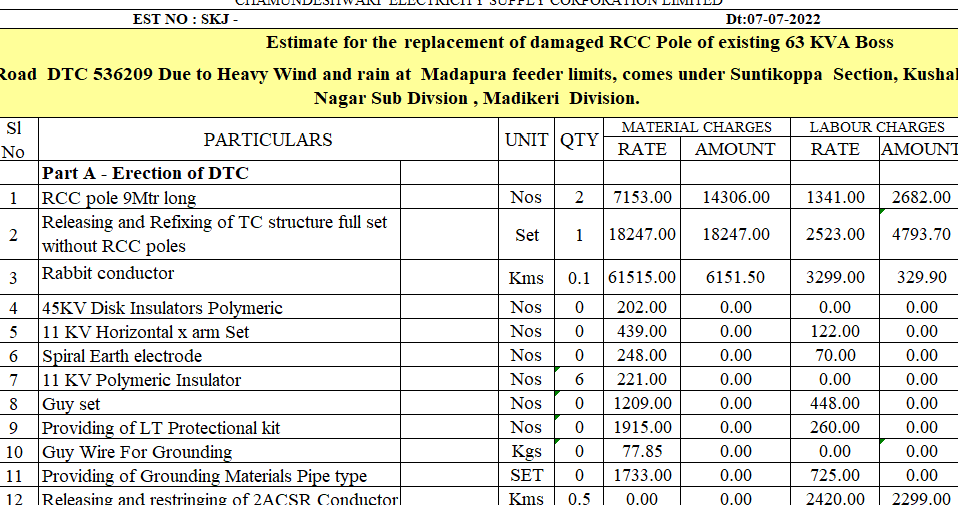Click the PARTICULARS column header cell

[268, 139]
